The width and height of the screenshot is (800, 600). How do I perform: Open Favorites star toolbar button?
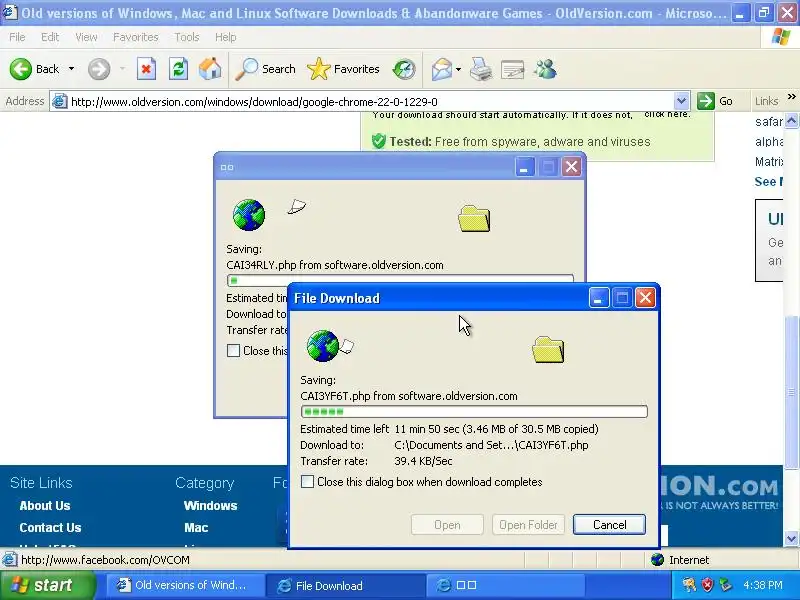pos(343,69)
